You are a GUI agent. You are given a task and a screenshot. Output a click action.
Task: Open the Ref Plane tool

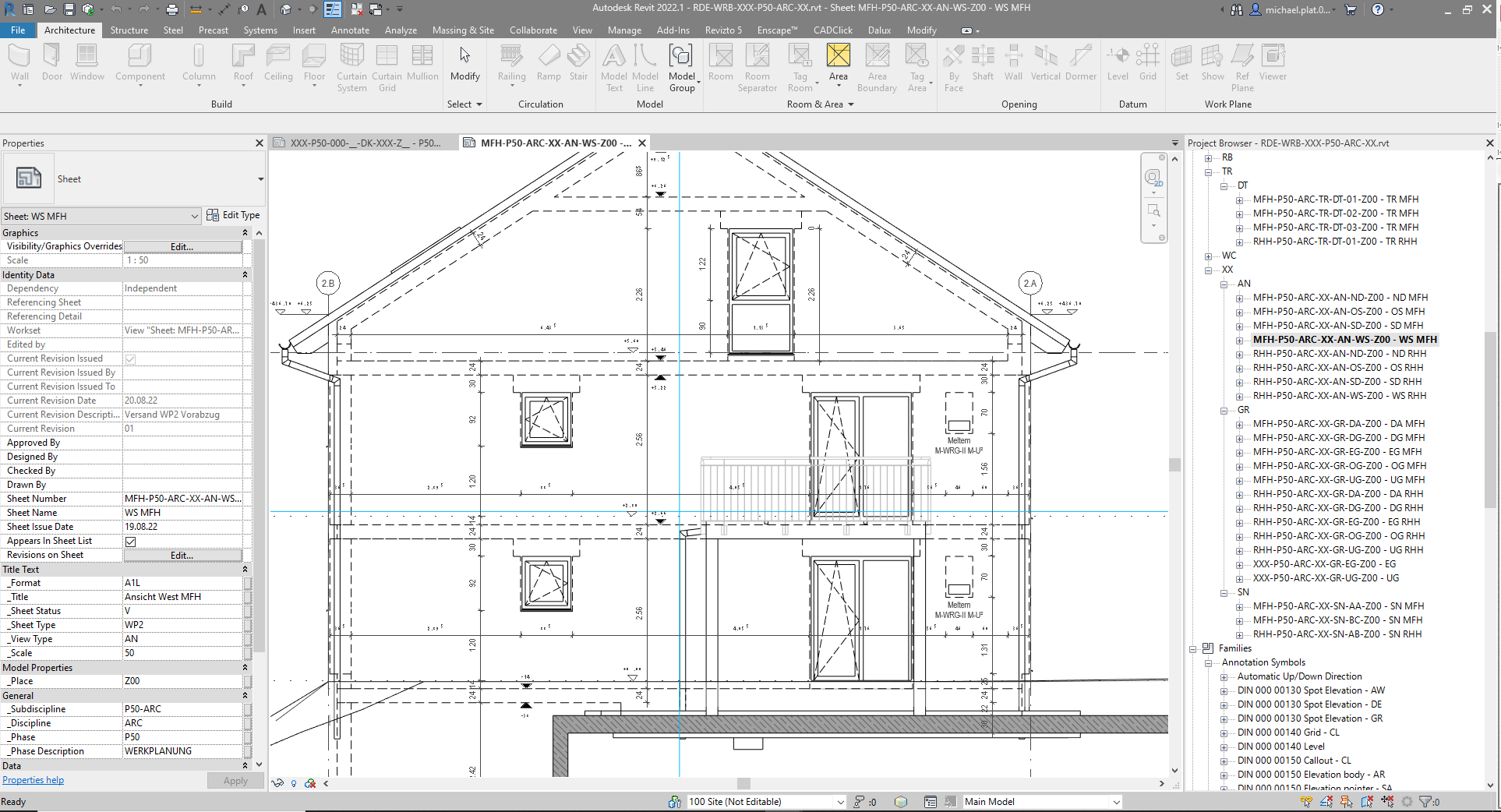pos(1241,66)
